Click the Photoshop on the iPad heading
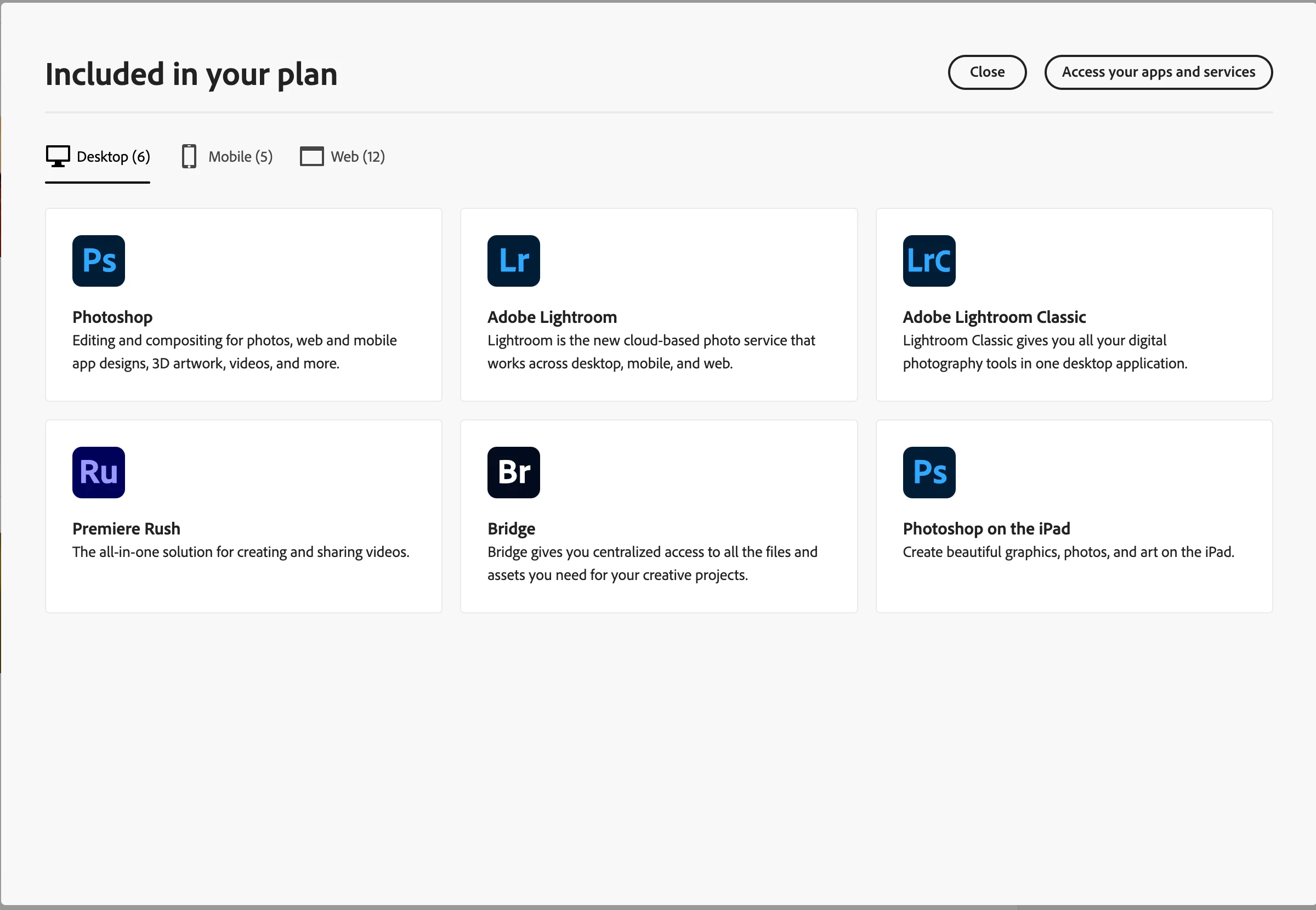 [986, 528]
